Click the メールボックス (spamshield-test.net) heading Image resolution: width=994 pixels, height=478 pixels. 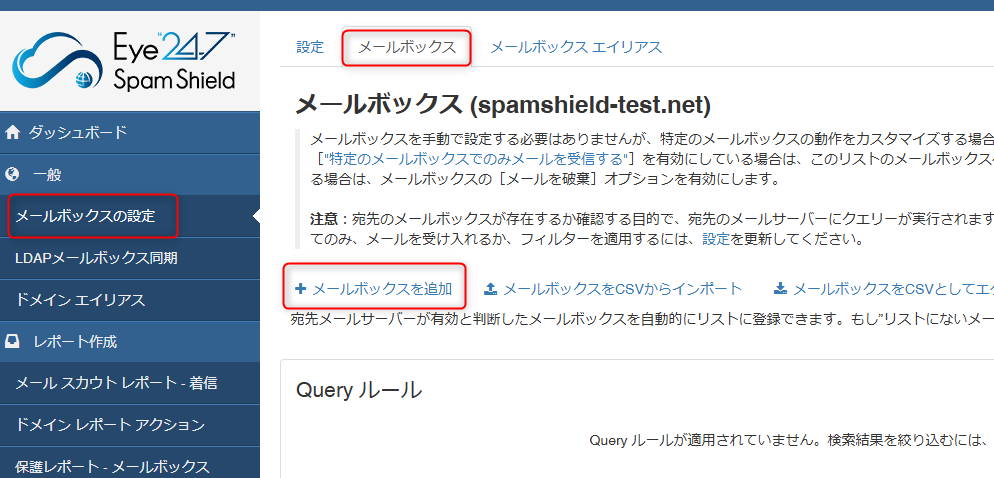point(503,105)
